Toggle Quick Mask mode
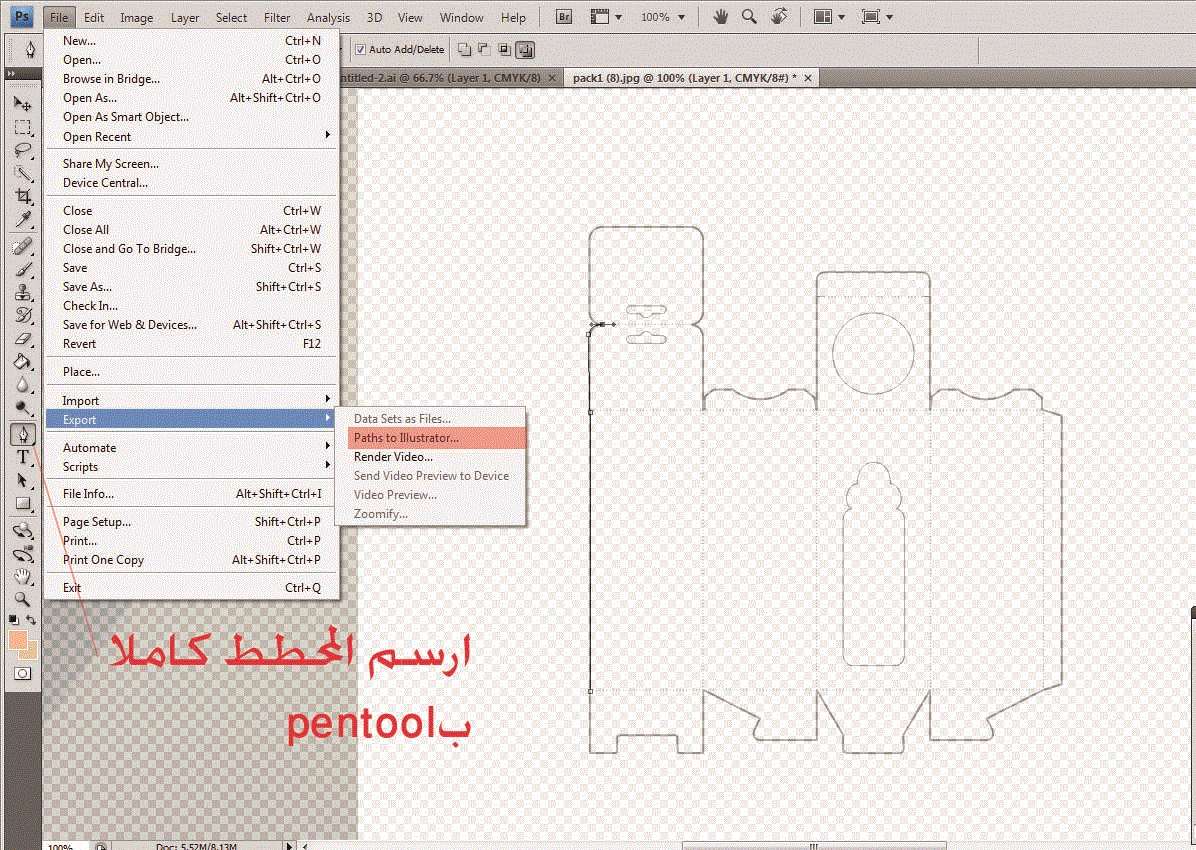This screenshot has width=1196, height=850. [x=23, y=674]
